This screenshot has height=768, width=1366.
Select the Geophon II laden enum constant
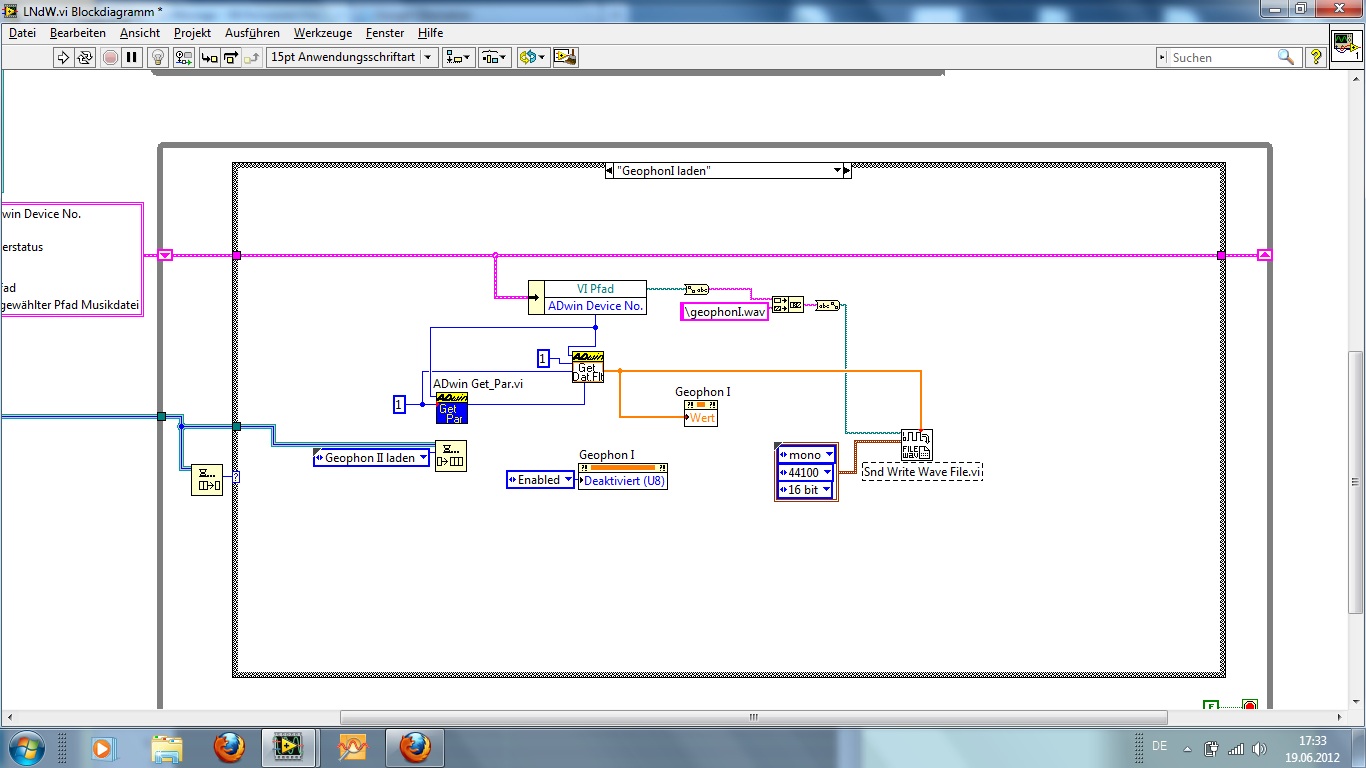click(370, 458)
